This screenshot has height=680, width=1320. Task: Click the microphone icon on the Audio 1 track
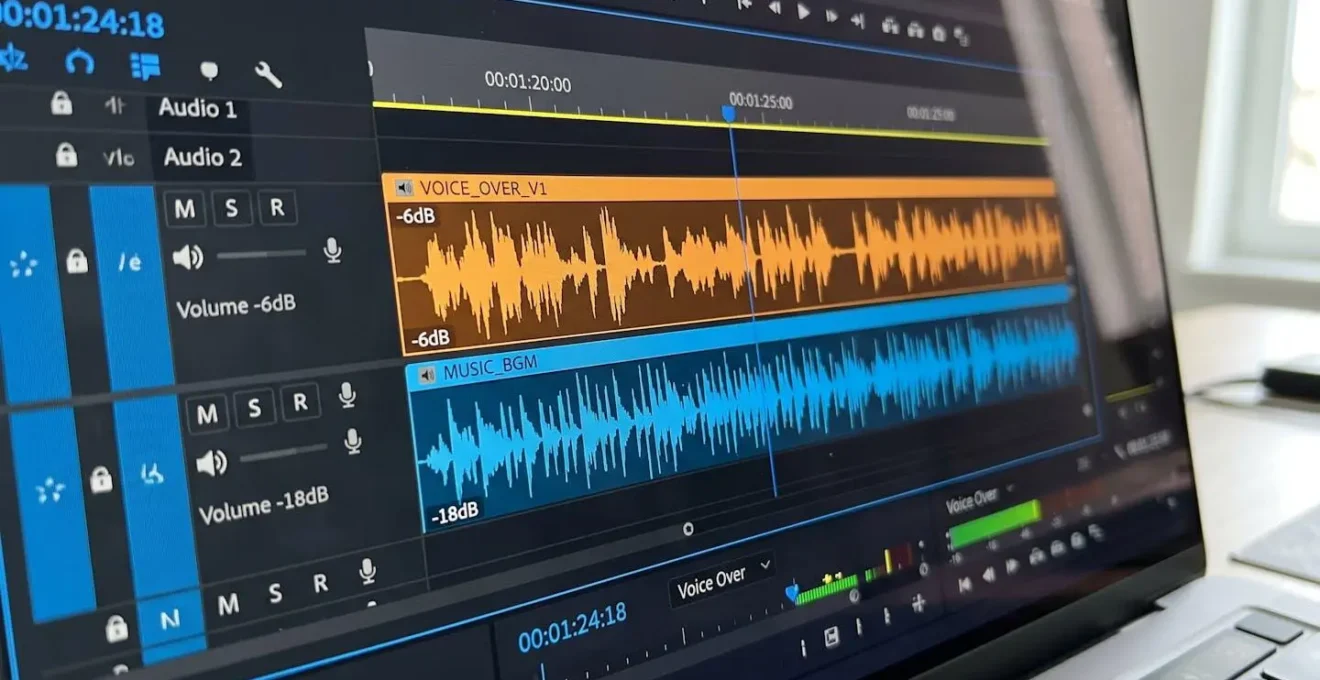point(333,253)
